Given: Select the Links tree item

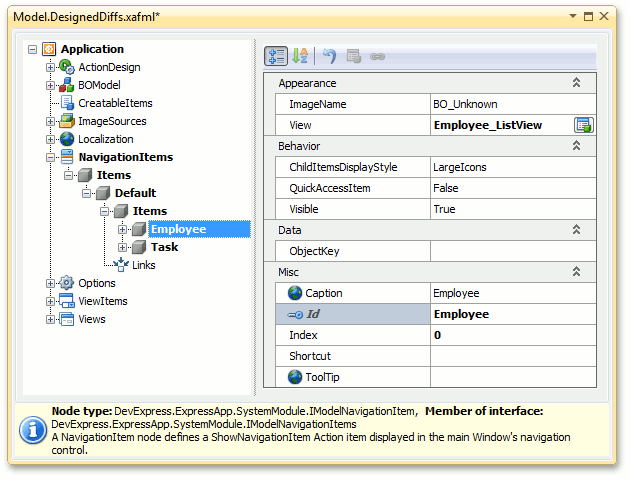Looking at the screenshot, I should click(144, 265).
